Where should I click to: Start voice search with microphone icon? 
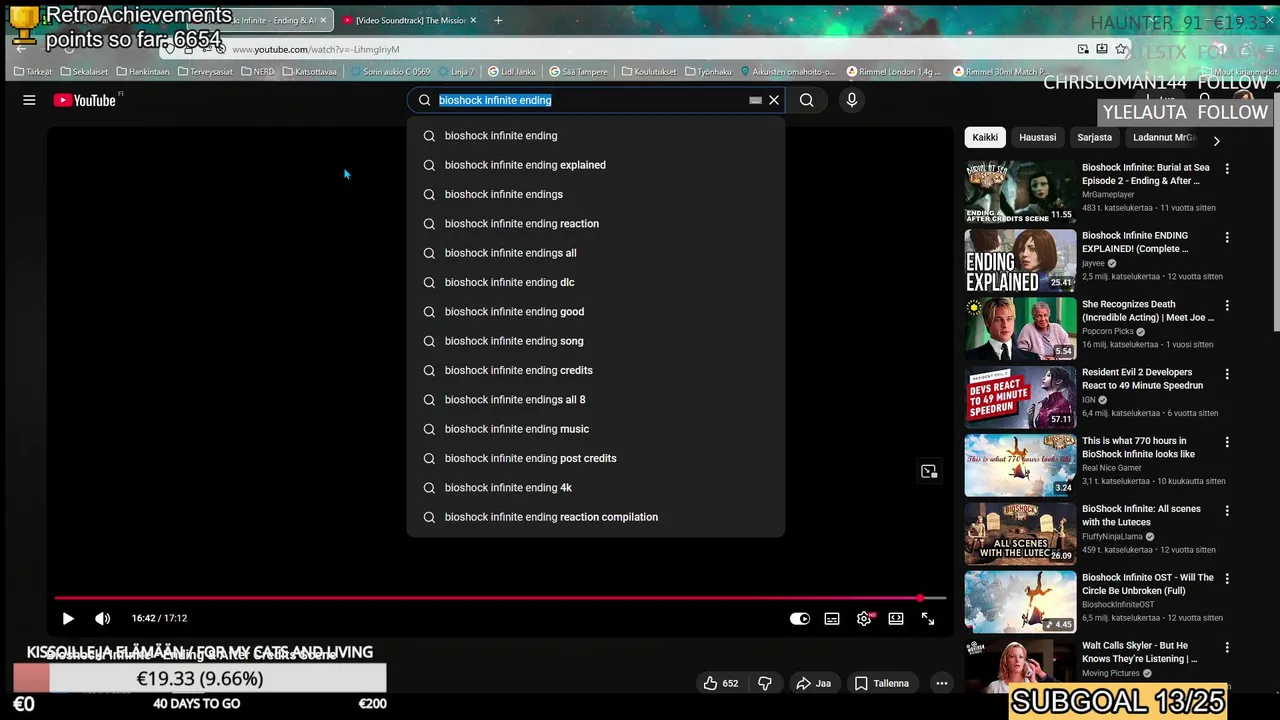tap(852, 100)
